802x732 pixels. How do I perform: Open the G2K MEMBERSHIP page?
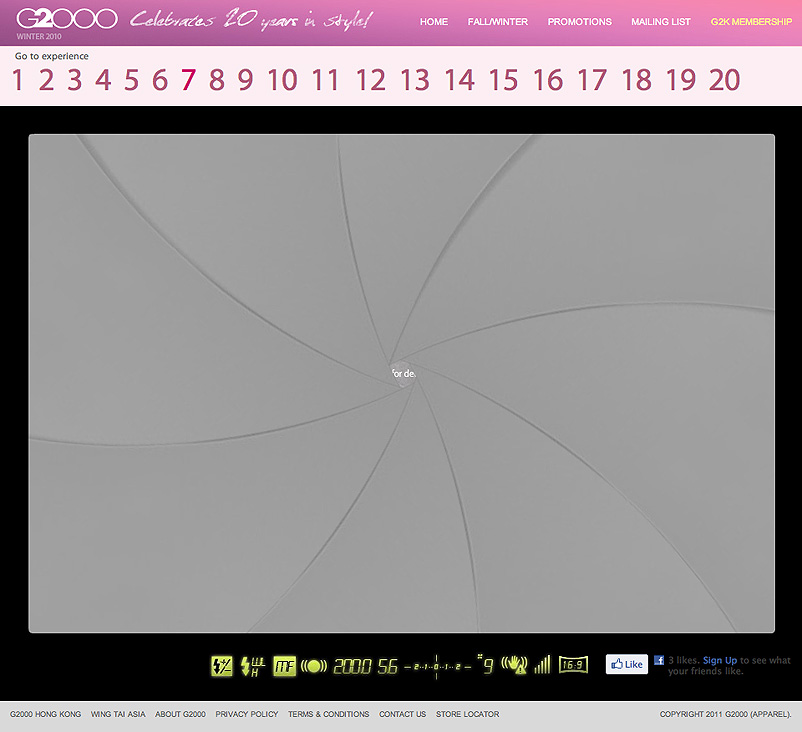tap(751, 22)
